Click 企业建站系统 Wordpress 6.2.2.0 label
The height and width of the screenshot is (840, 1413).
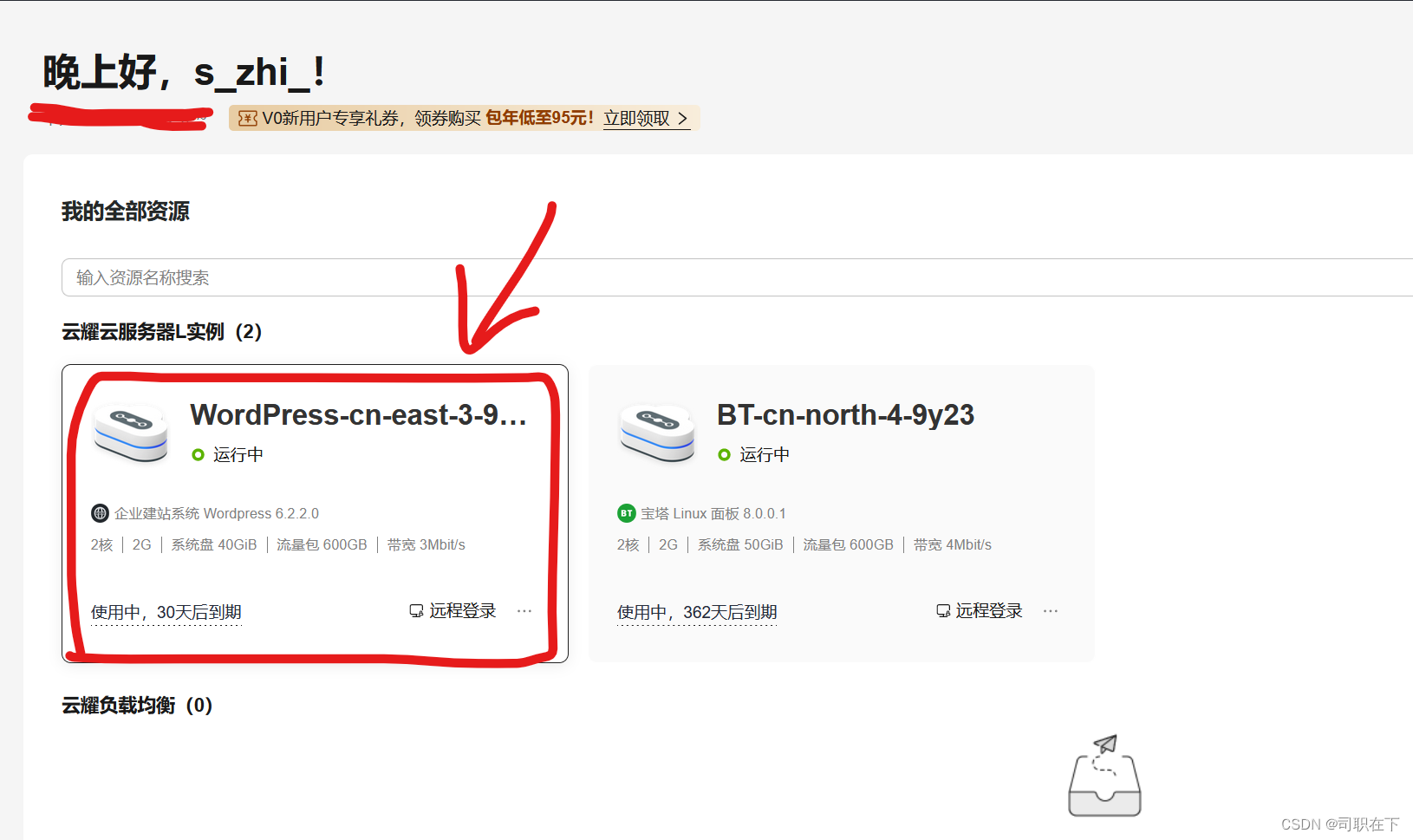pos(217,514)
